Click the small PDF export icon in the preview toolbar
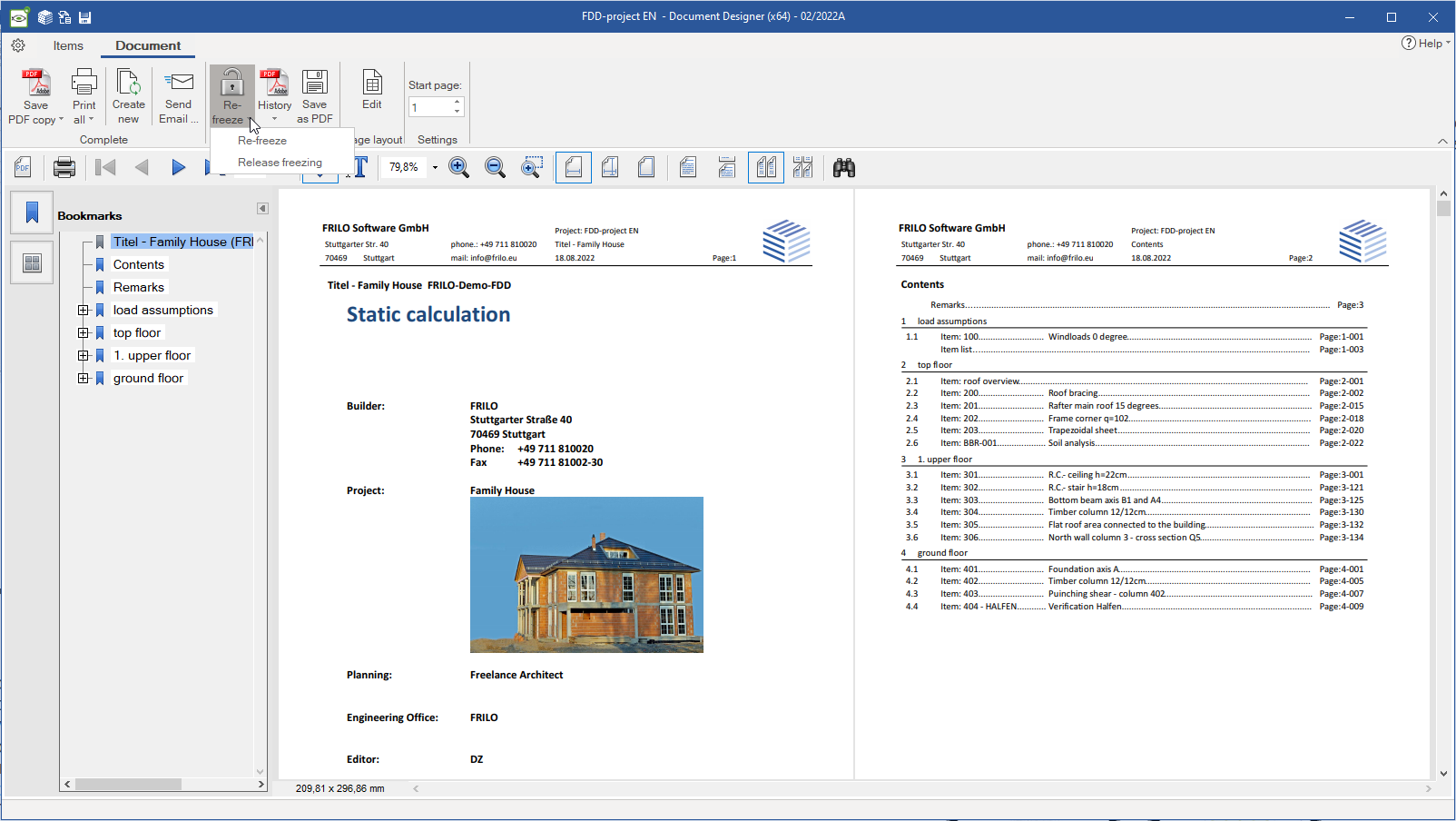 [23, 167]
